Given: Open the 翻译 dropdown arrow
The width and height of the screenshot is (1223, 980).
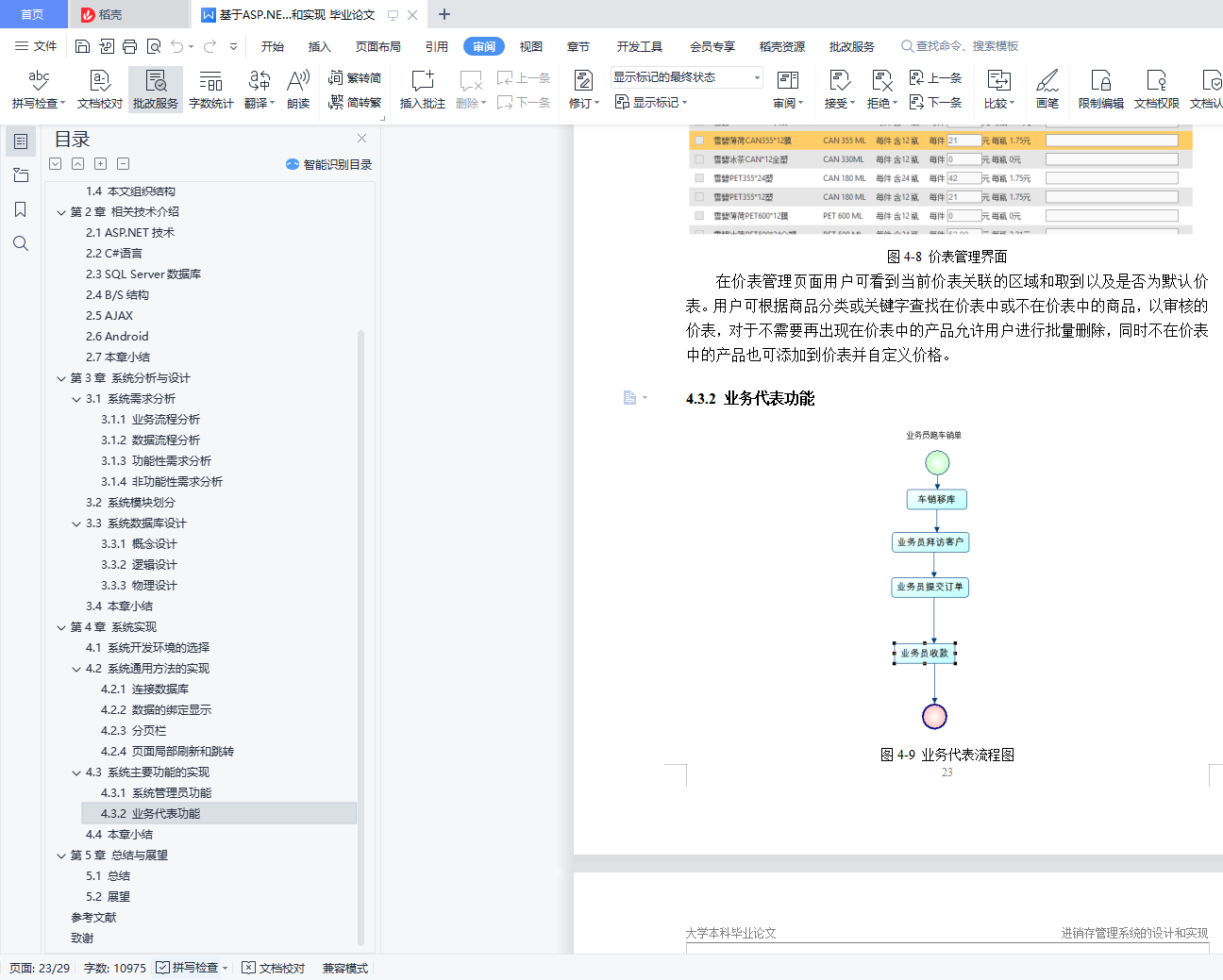Looking at the screenshot, I should pos(273,104).
